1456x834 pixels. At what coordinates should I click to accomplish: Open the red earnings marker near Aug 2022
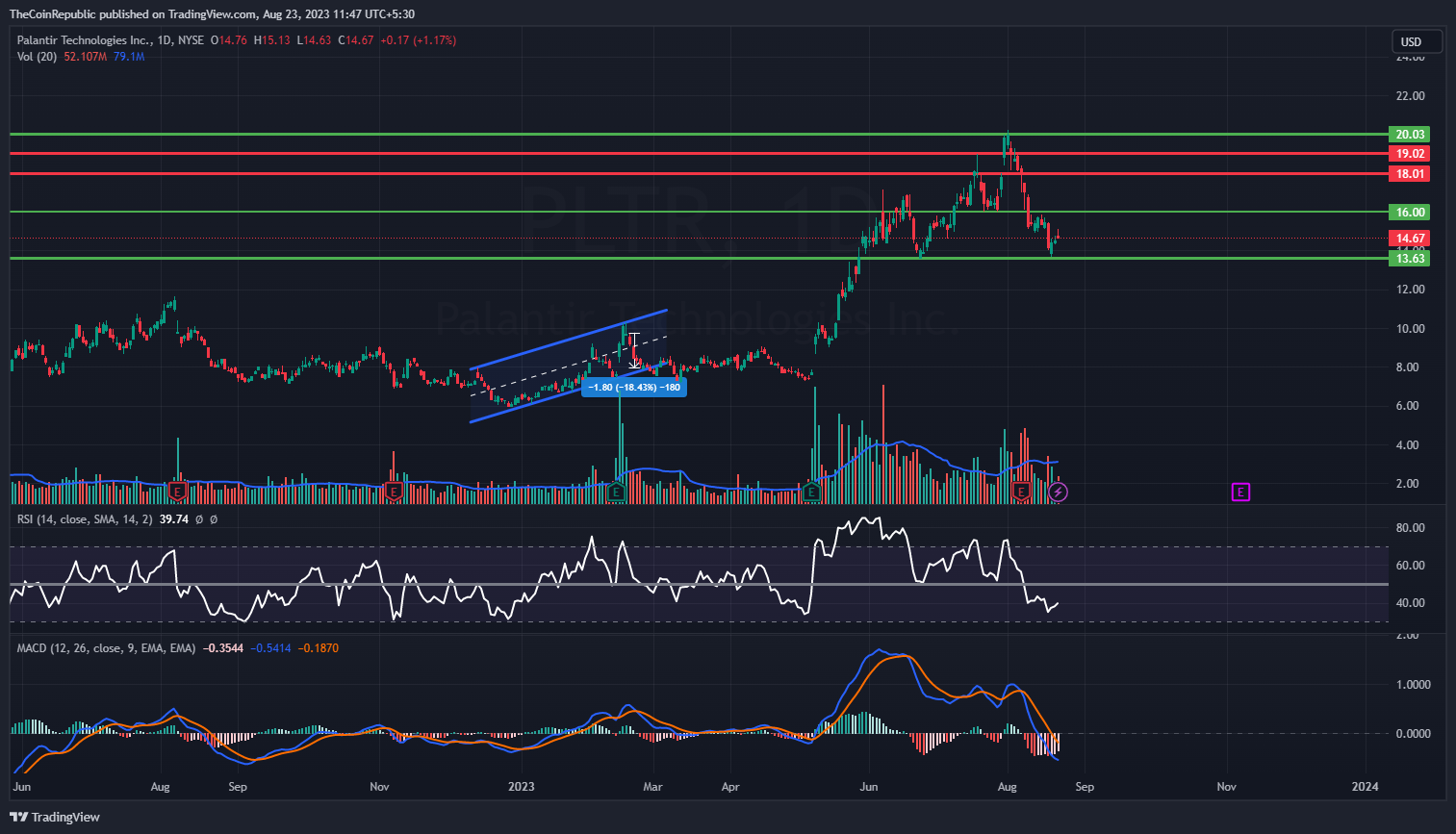(x=177, y=492)
